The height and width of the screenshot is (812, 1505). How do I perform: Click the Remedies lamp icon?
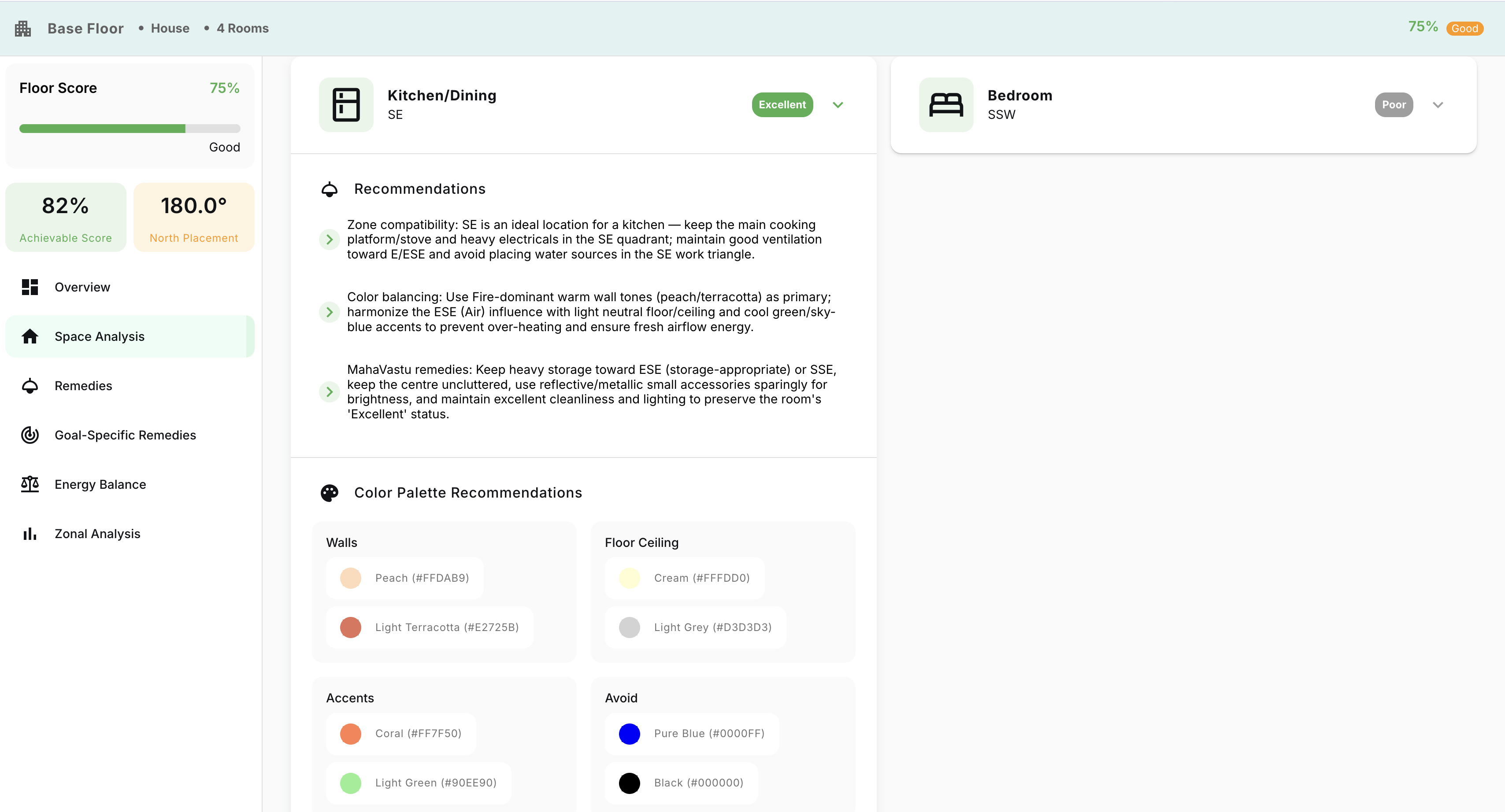(x=29, y=385)
